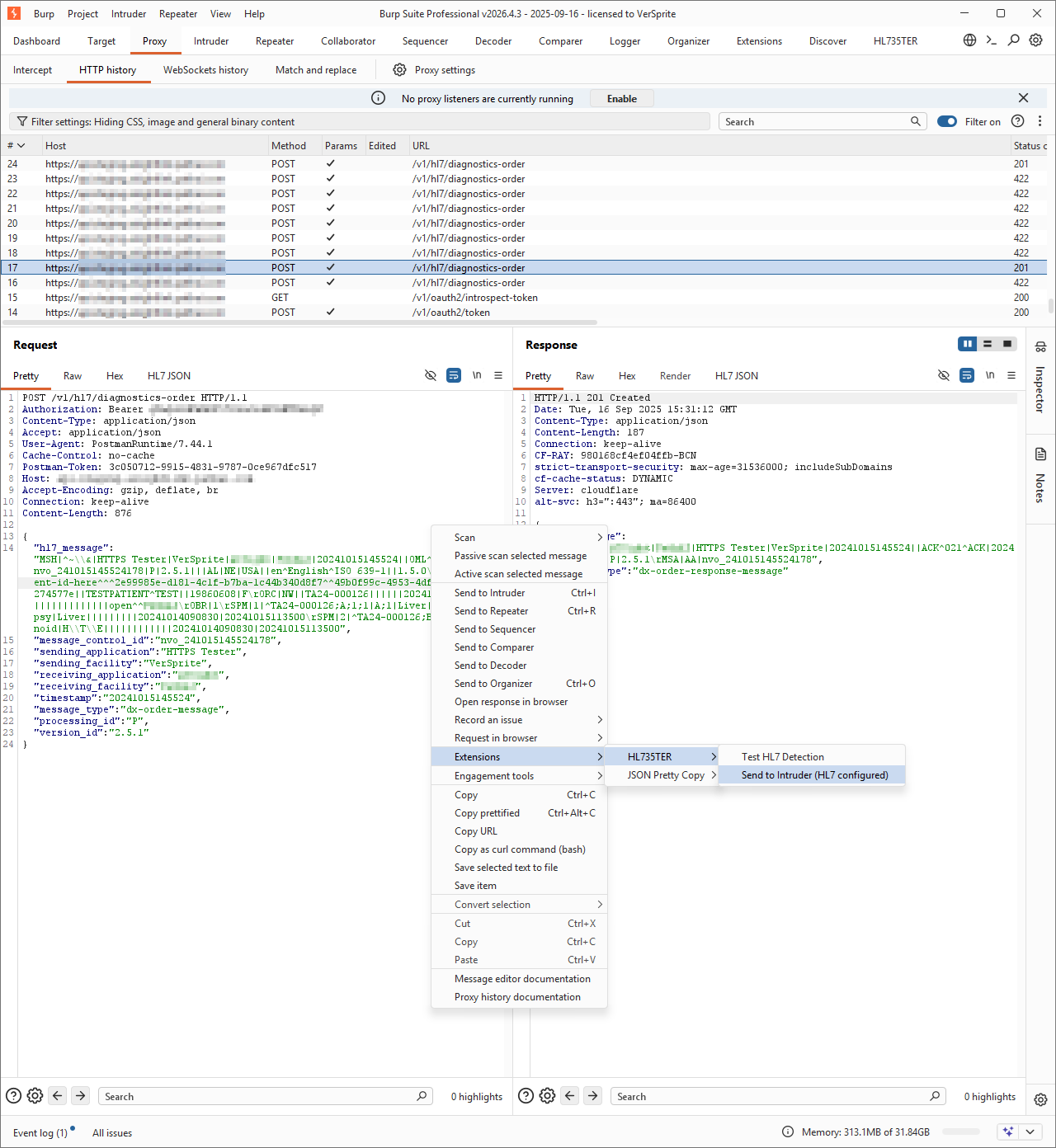Expand dropdown arrow beside AI sparkle icon
The height and width of the screenshot is (1148, 1056).
coord(1030,1132)
